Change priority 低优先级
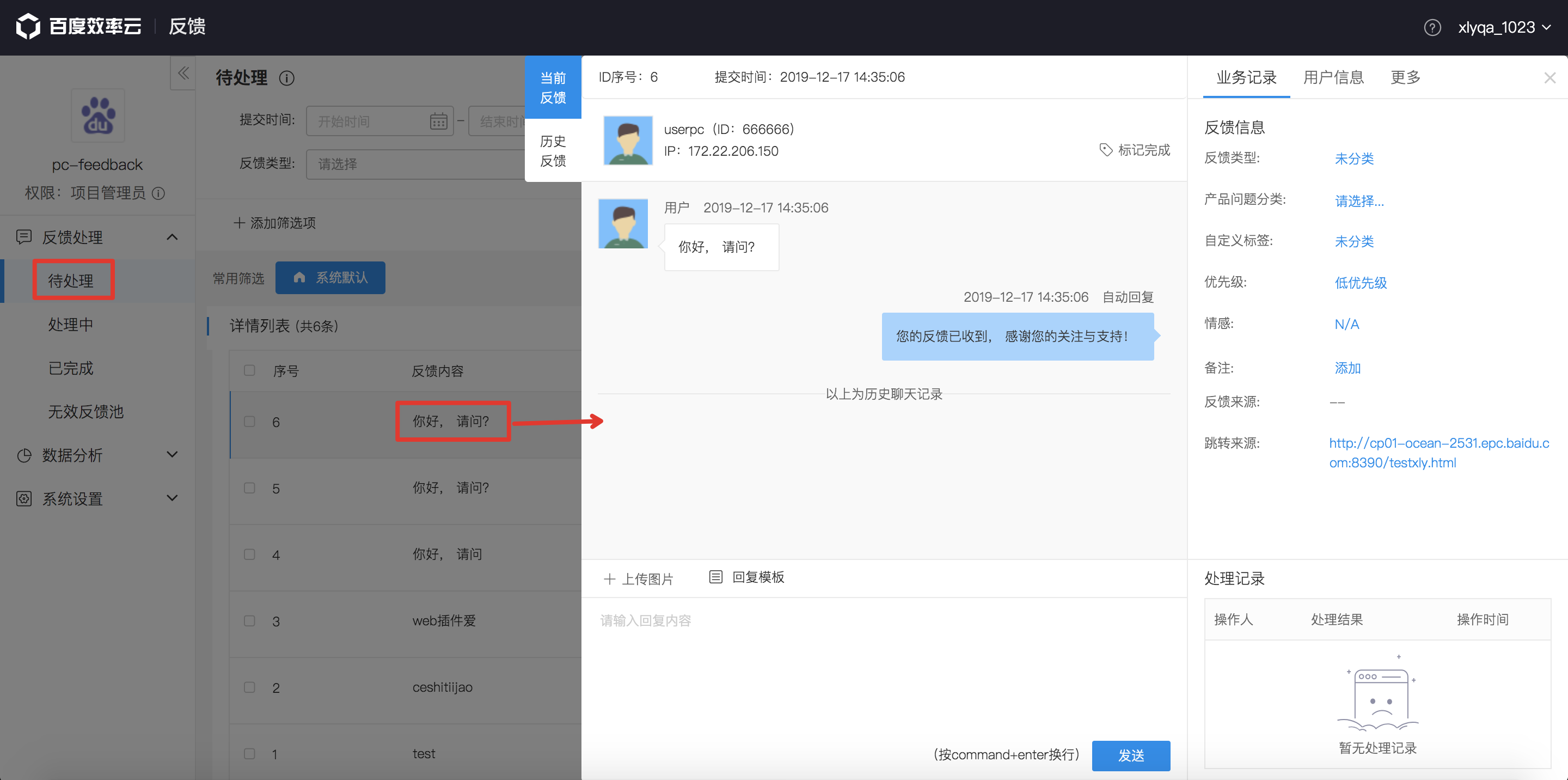 point(1361,283)
